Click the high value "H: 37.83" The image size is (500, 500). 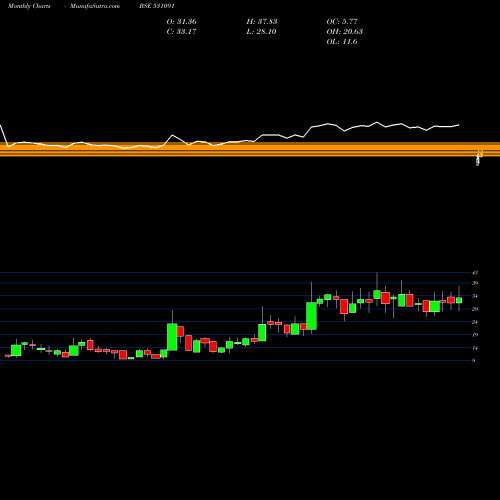(x=262, y=22)
